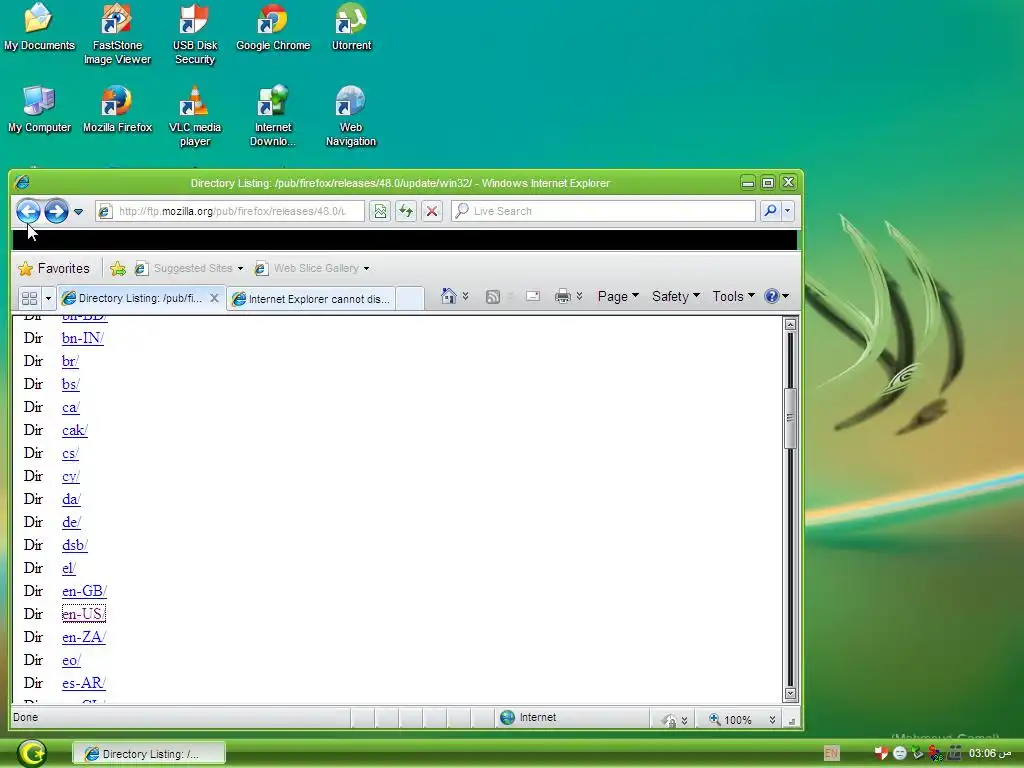The height and width of the screenshot is (768, 1024).
Task: Click the vertical scrollbar thumb
Action: (790, 418)
